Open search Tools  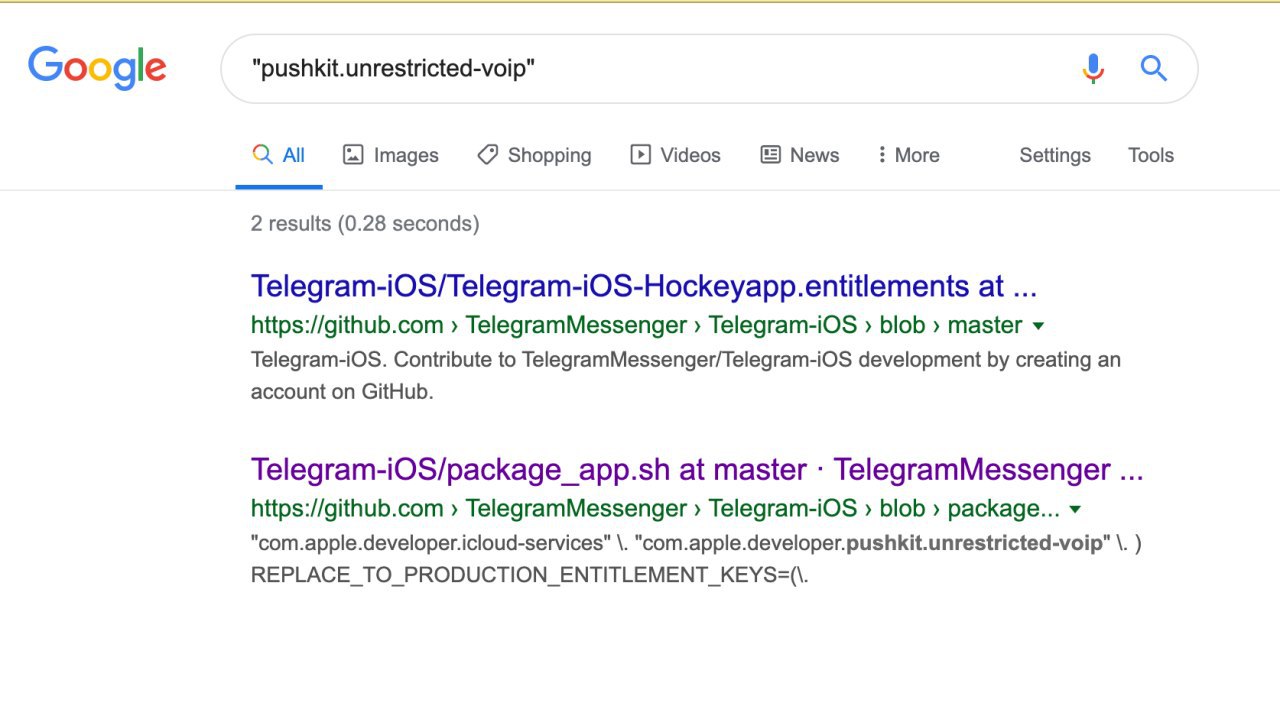pyautogui.click(x=1151, y=155)
